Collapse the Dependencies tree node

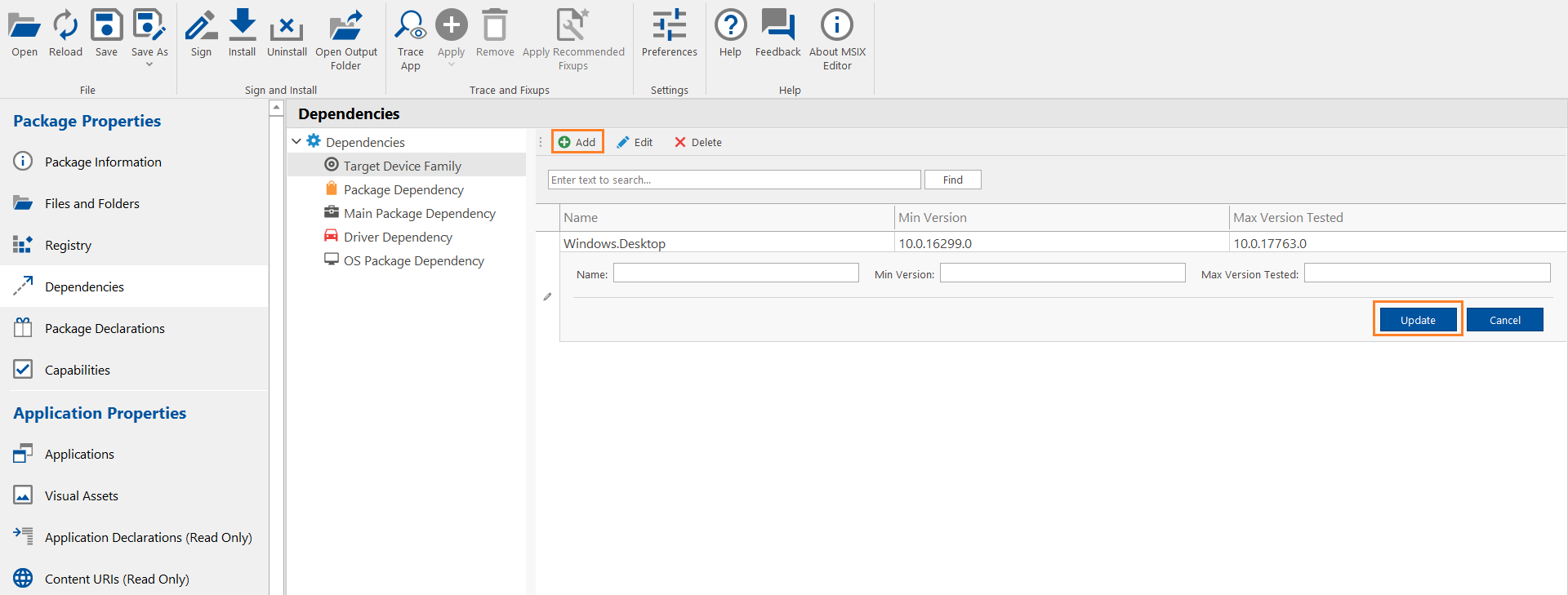click(x=296, y=142)
